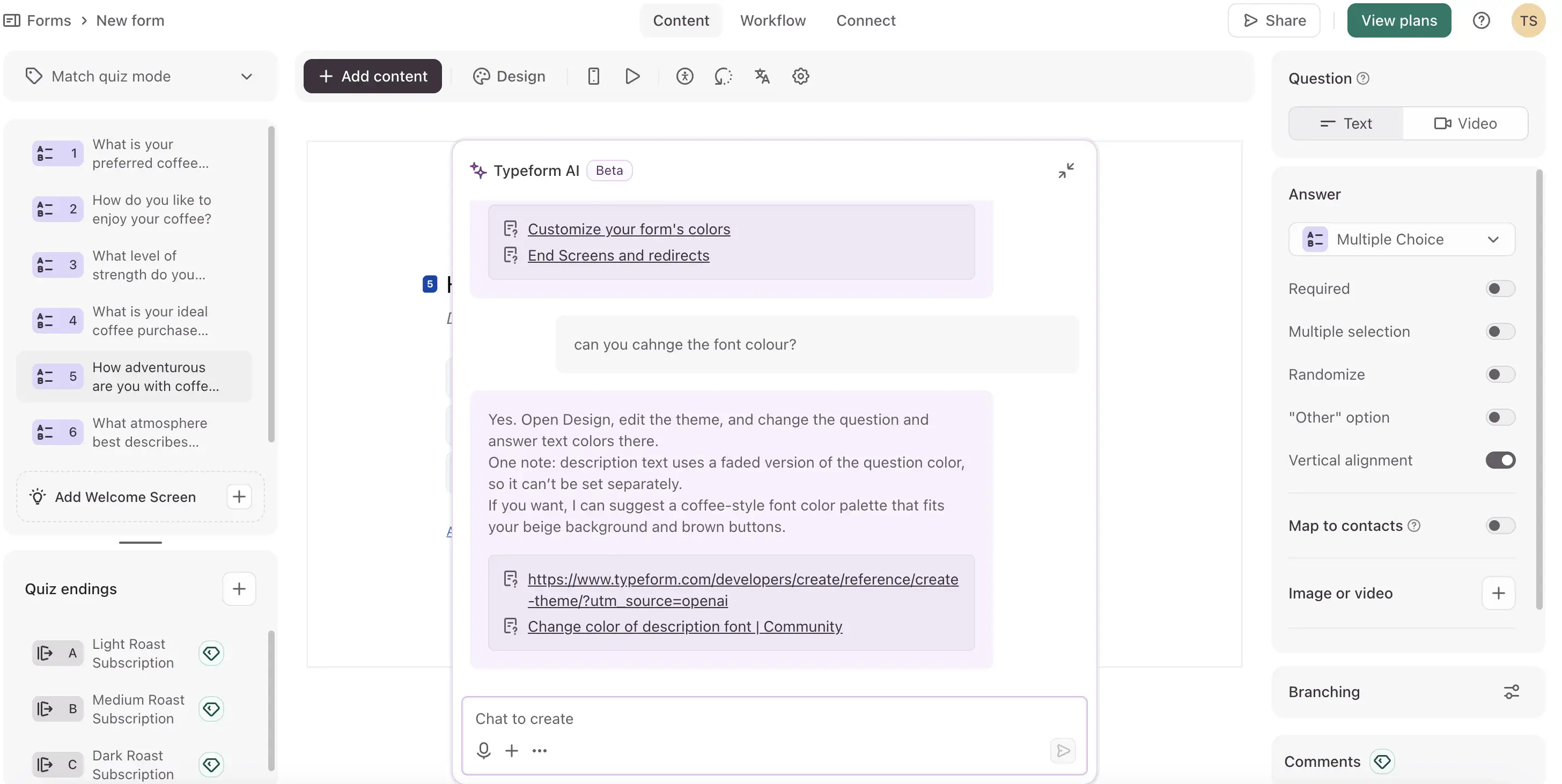Image resolution: width=1562 pixels, height=784 pixels.
Task: Click diamond icon beside Dark Roast Subscription
Action: 211,765
